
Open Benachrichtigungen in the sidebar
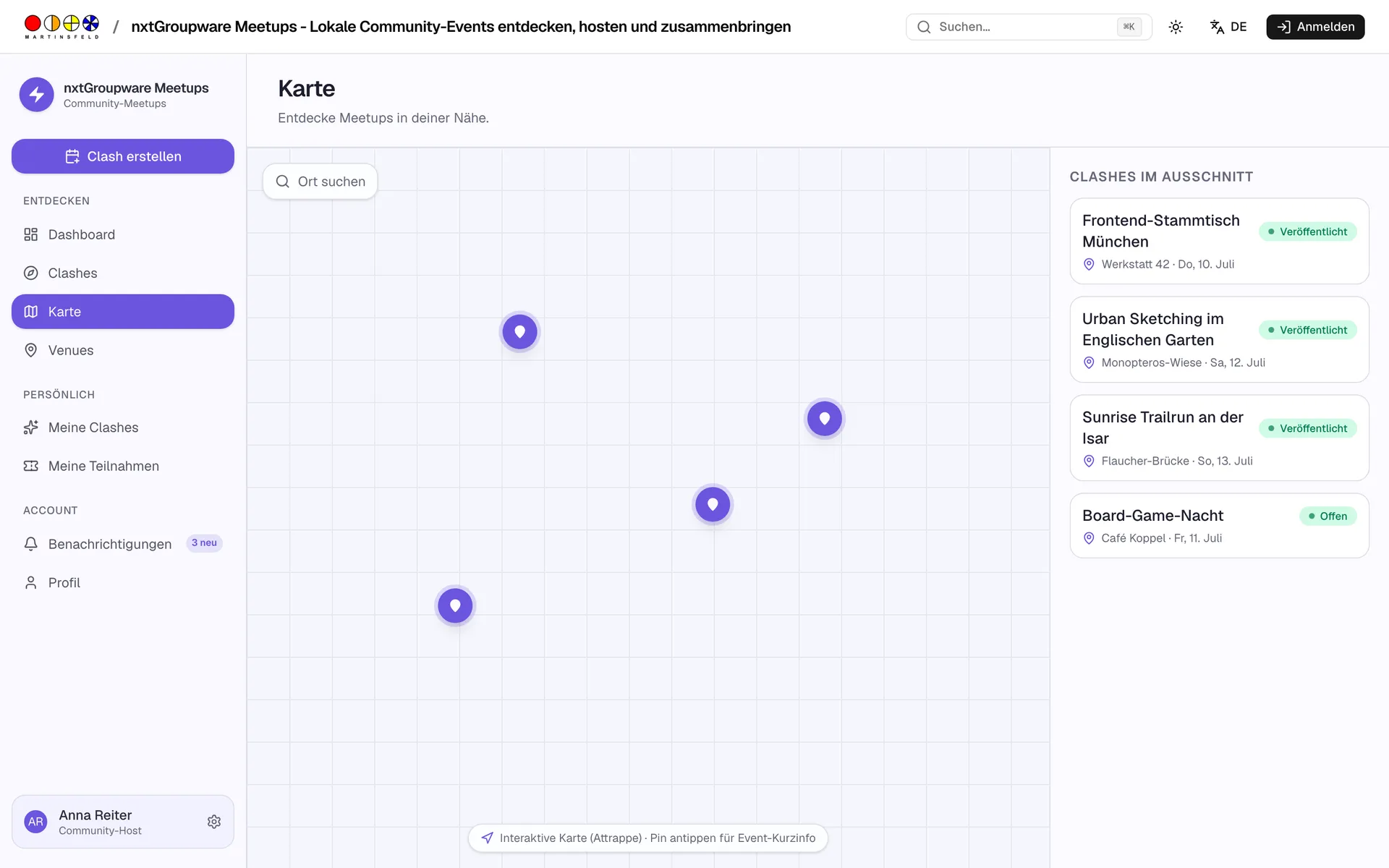pyautogui.click(x=123, y=544)
